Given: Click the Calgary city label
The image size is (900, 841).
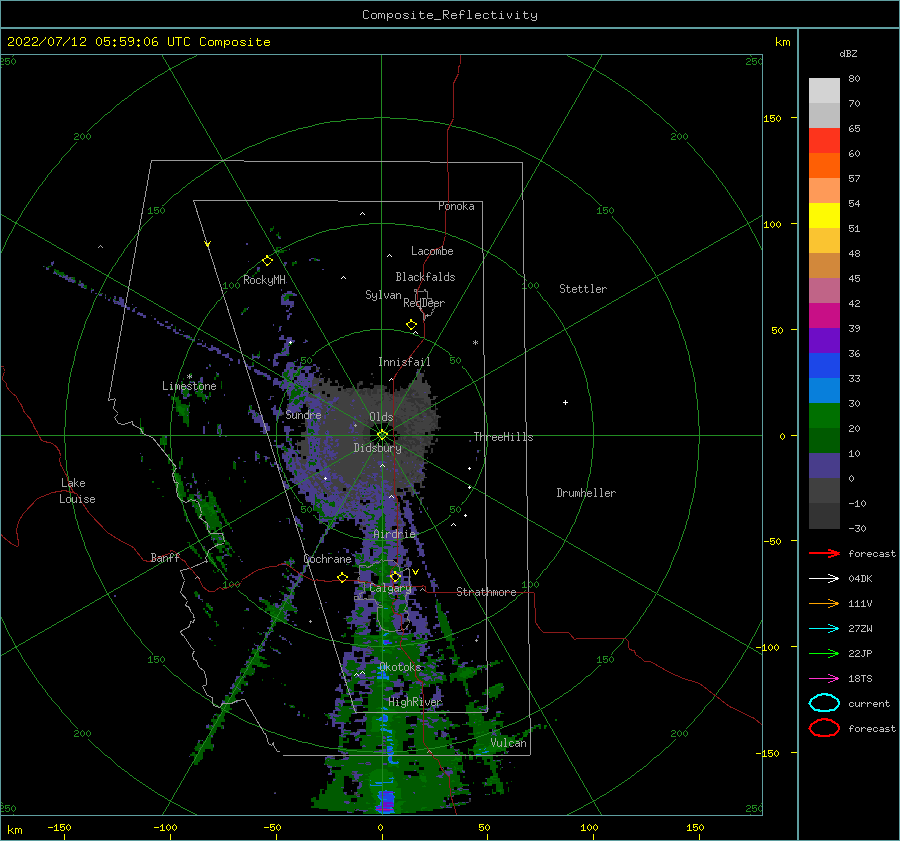Looking at the screenshot, I should pyautogui.click(x=390, y=588).
